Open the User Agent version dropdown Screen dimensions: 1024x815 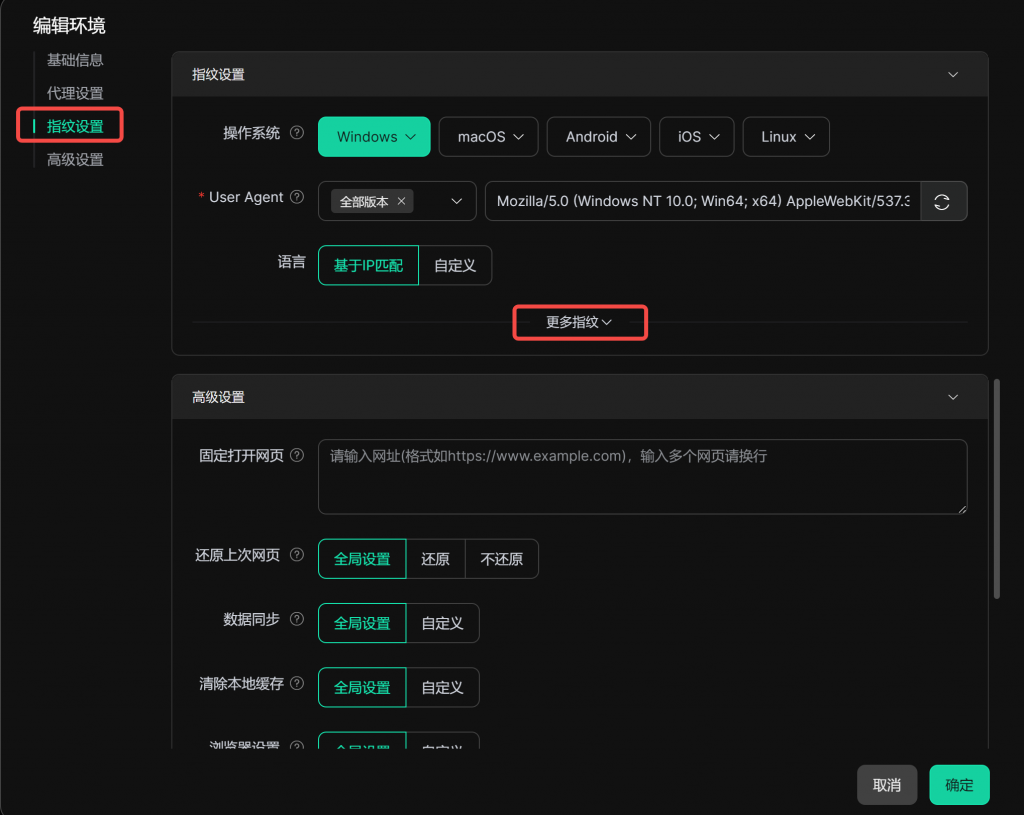[x=456, y=201]
